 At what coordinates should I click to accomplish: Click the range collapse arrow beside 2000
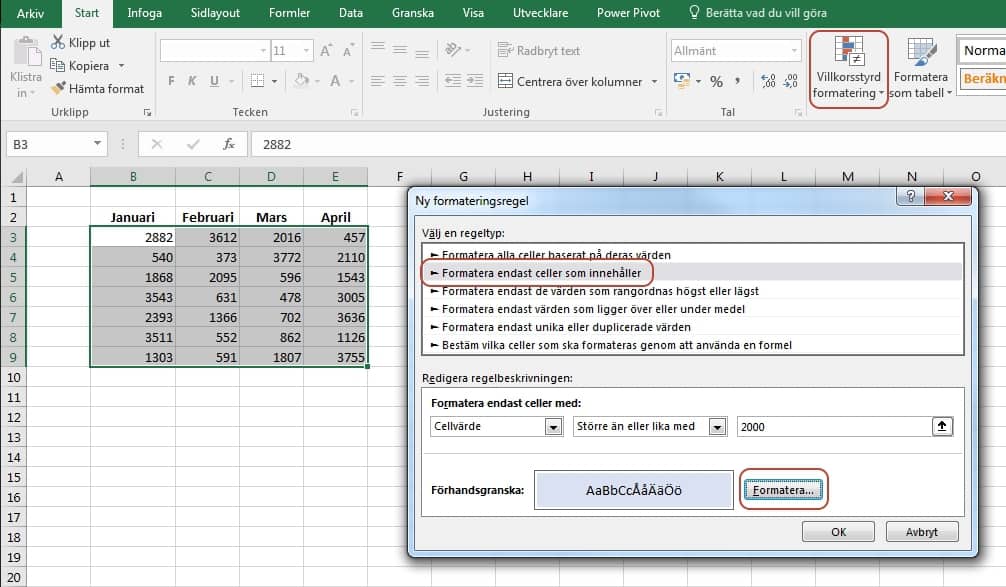click(941, 426)
